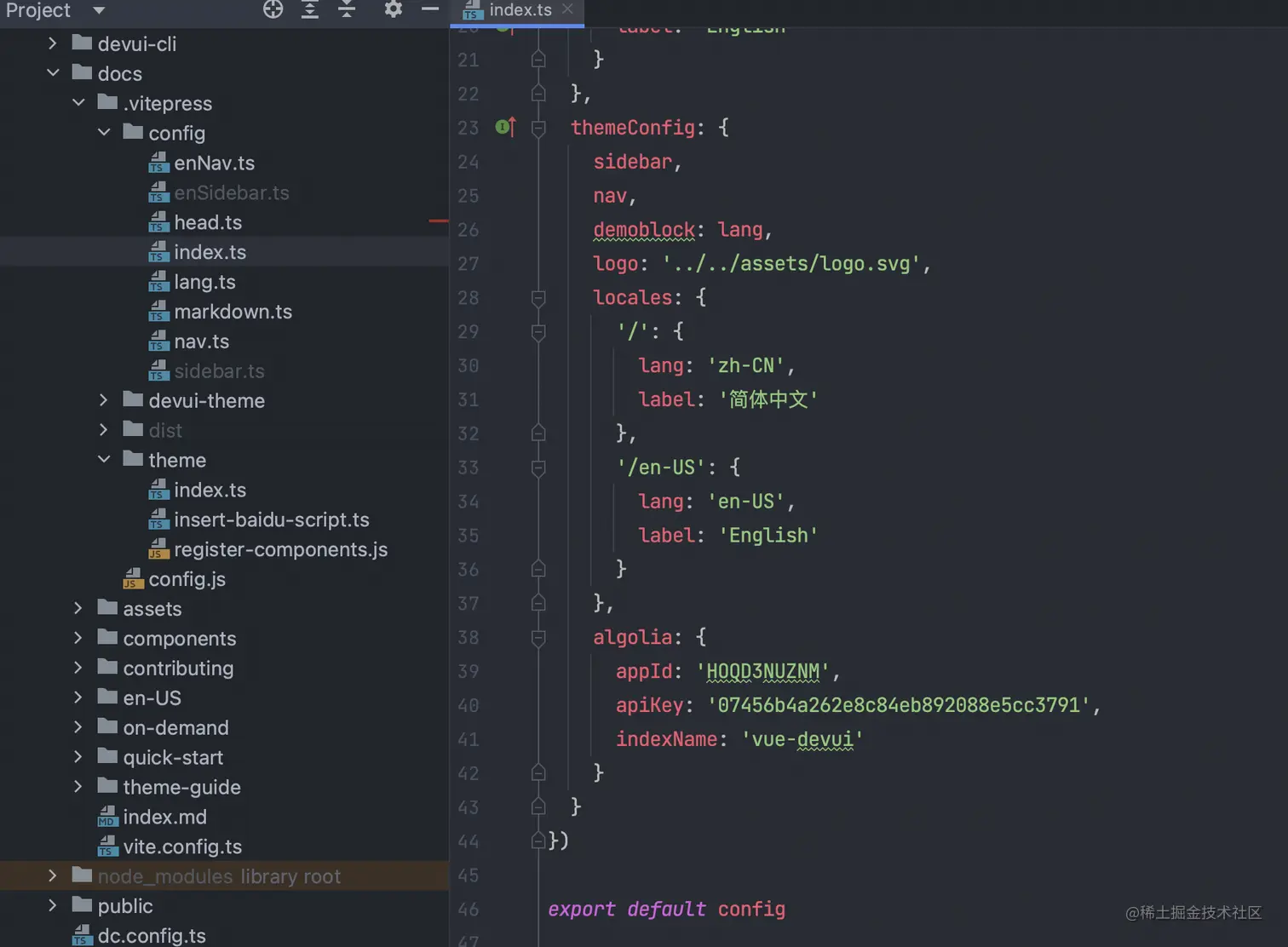This screenshot has width=1288, height=947.
Task: Click the label '简体中文' string
Action: pos(768,399)
